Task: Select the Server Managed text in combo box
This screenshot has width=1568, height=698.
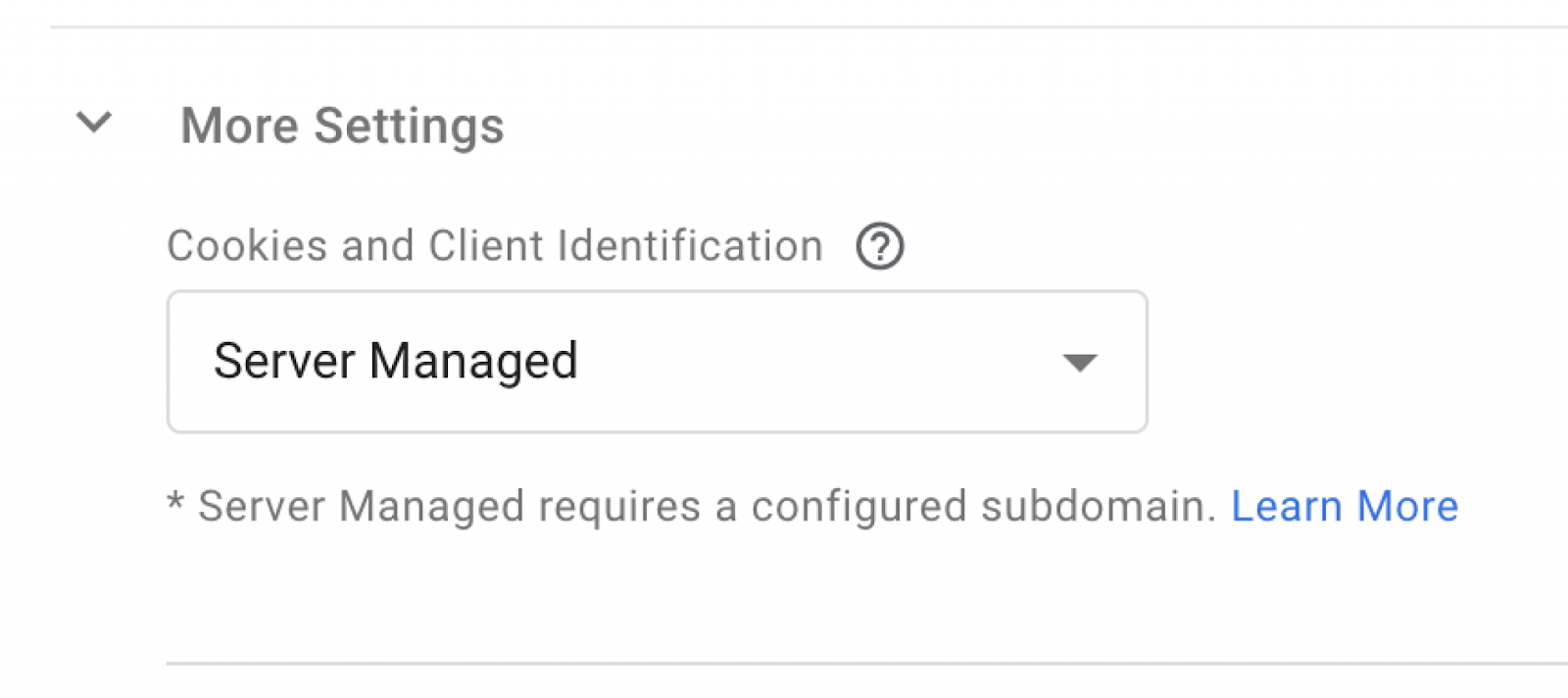Action: coord(395,361)
